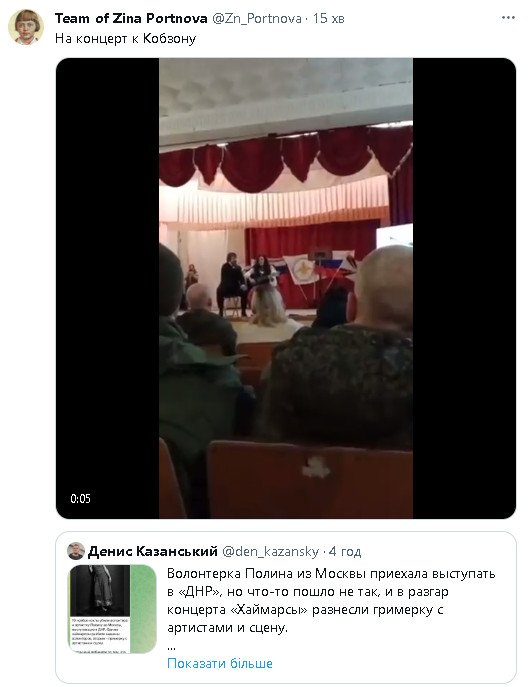Image resolution: width=528 pixels, height=687 pixels.
Task: Click the 'Денис Казанський' name in quoted tweet
Action: pyautogui.click(x=152, y=551)
